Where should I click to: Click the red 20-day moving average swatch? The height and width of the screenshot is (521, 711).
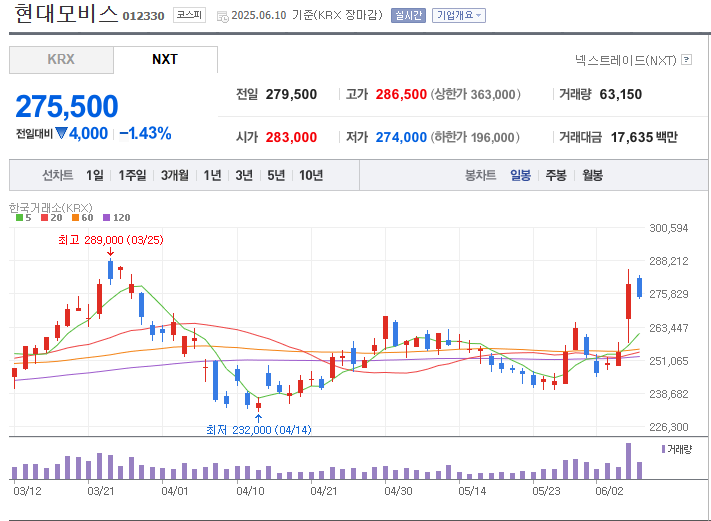point(44,218)
